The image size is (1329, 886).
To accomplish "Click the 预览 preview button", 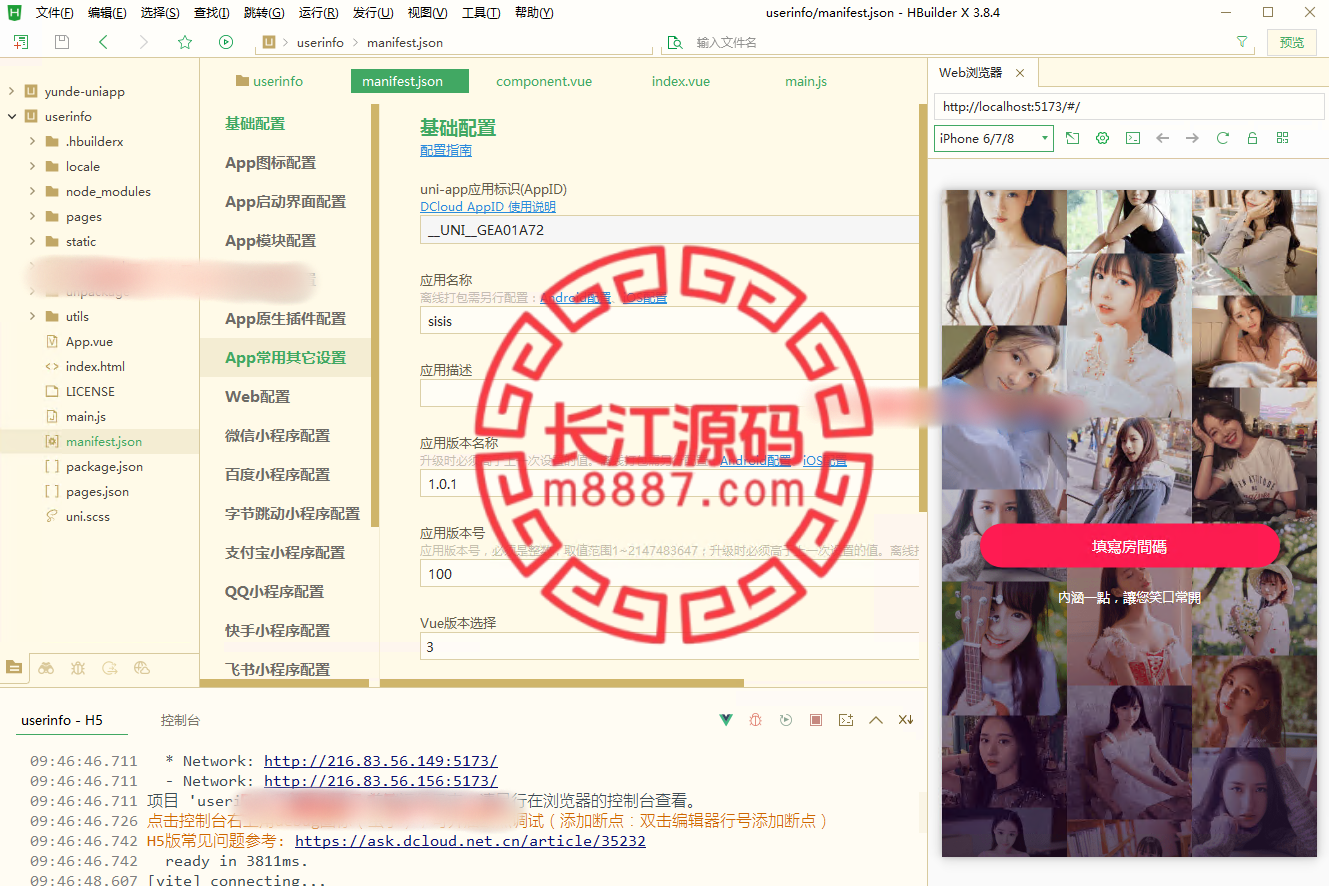I will [1292, 42].
